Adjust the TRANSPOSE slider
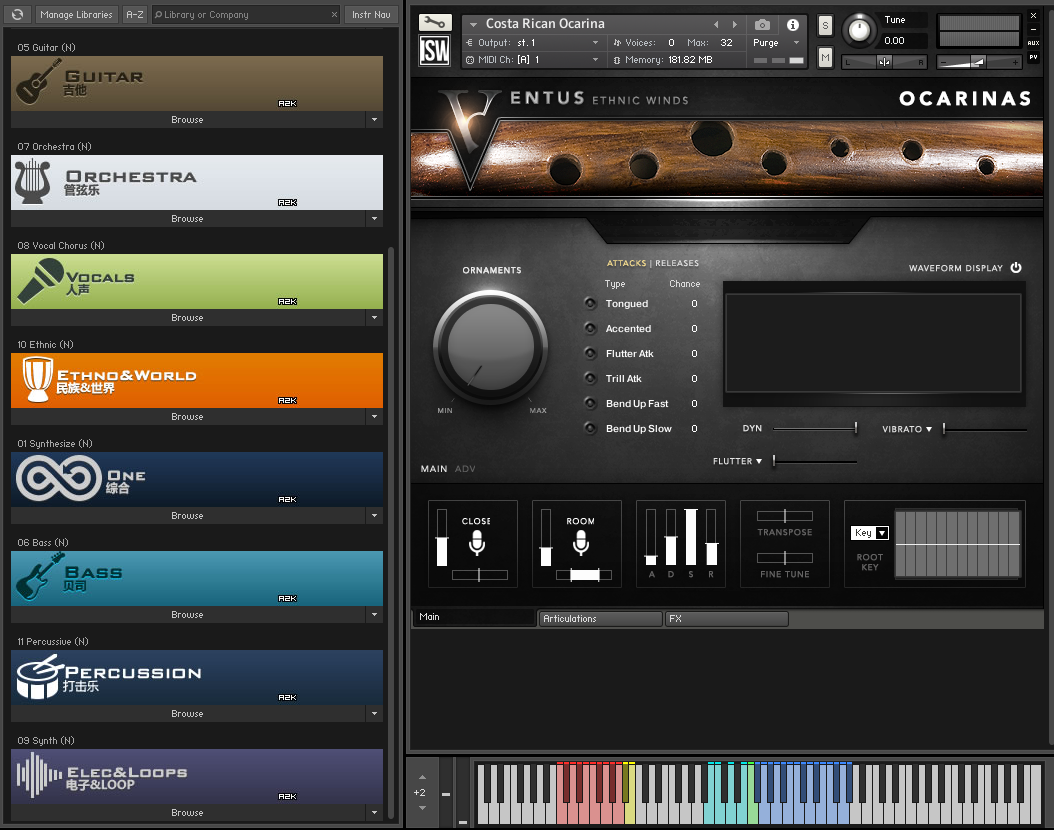 (784, 515)
